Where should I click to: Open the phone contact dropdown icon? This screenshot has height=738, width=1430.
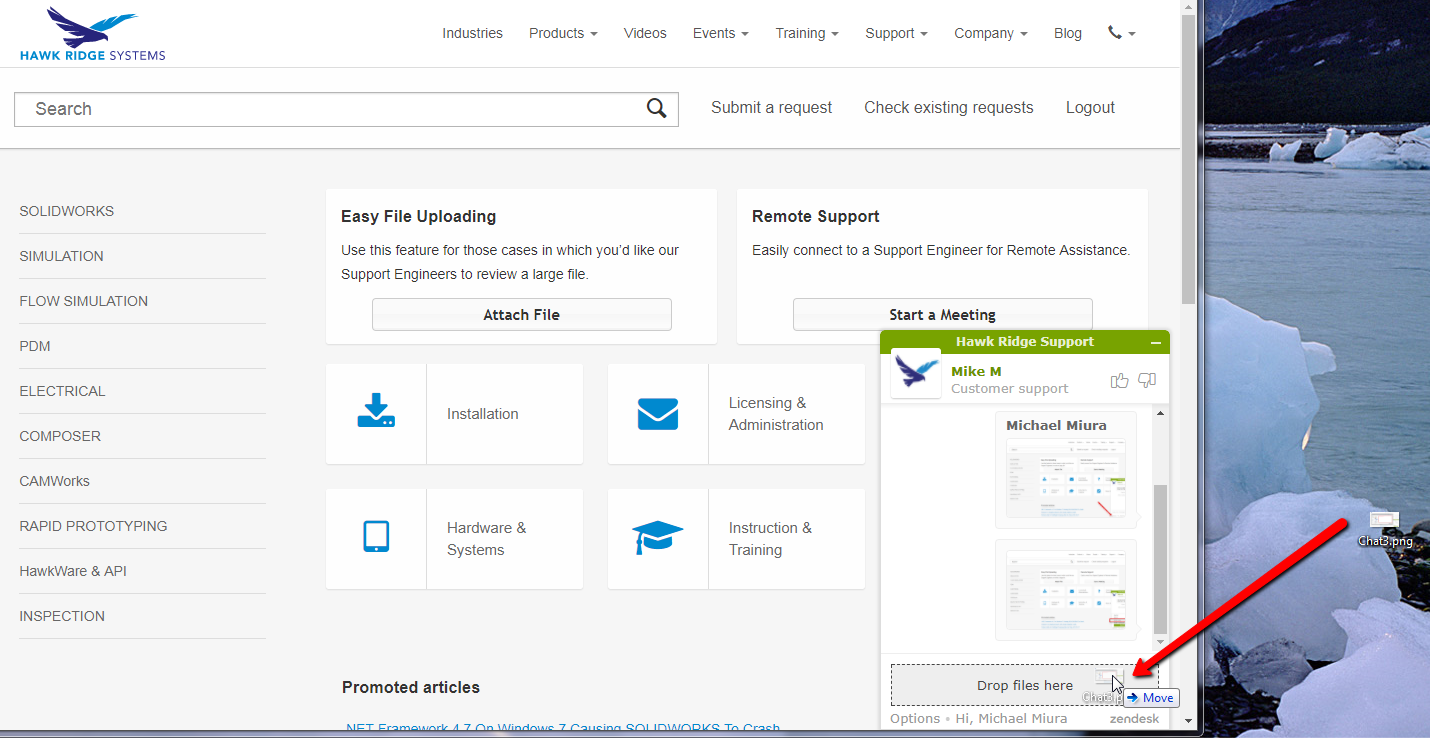click(x=1121, y=33)
